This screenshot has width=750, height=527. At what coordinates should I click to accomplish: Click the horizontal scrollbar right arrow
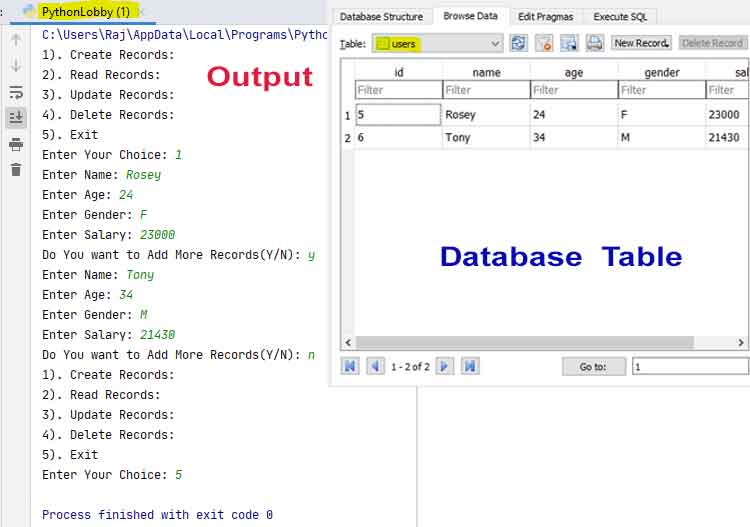tap(741, 342)
